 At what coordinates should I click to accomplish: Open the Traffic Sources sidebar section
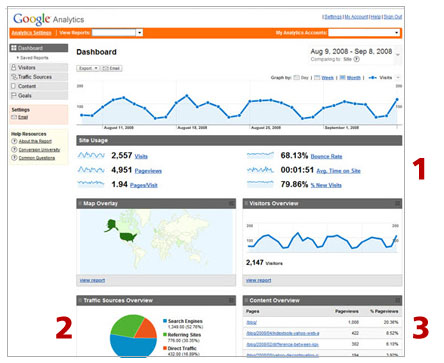click(39, 77)
